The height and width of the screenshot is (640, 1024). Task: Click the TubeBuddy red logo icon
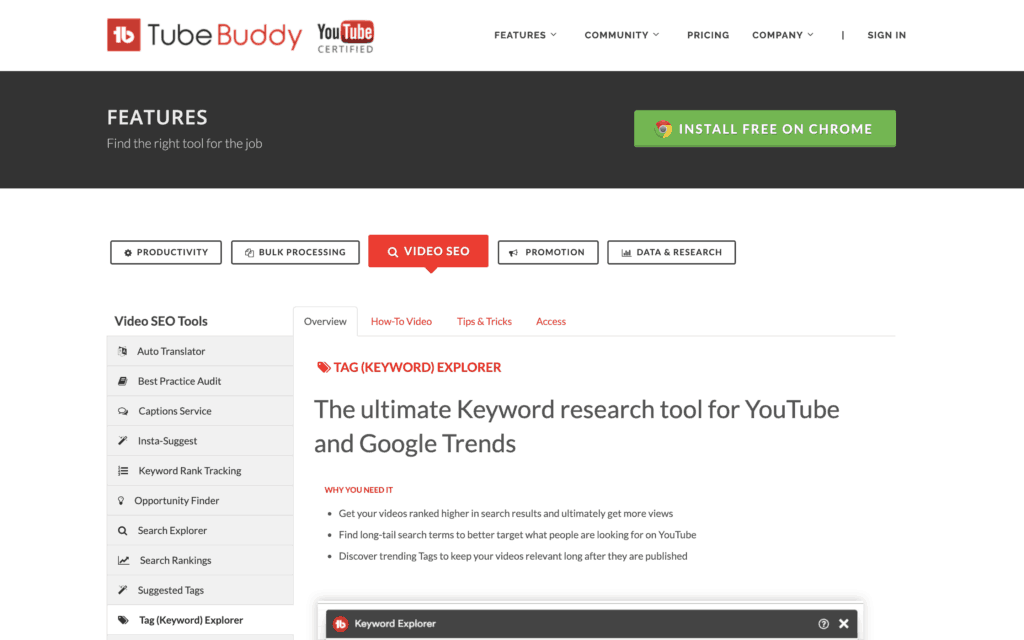pyautogui.click(x=123, y=35)
